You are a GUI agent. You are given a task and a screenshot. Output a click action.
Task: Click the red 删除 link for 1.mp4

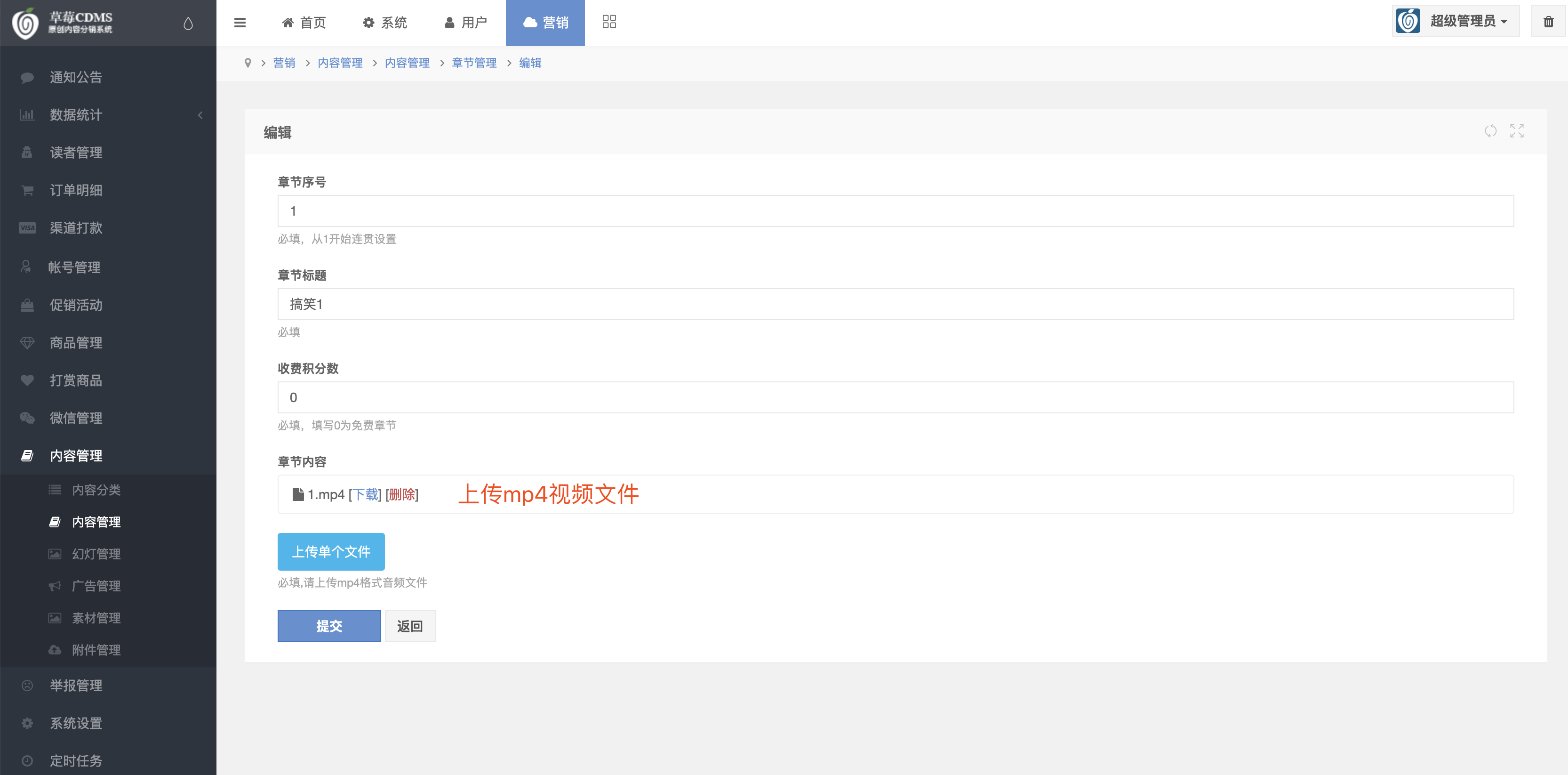[x=402, y=494]
